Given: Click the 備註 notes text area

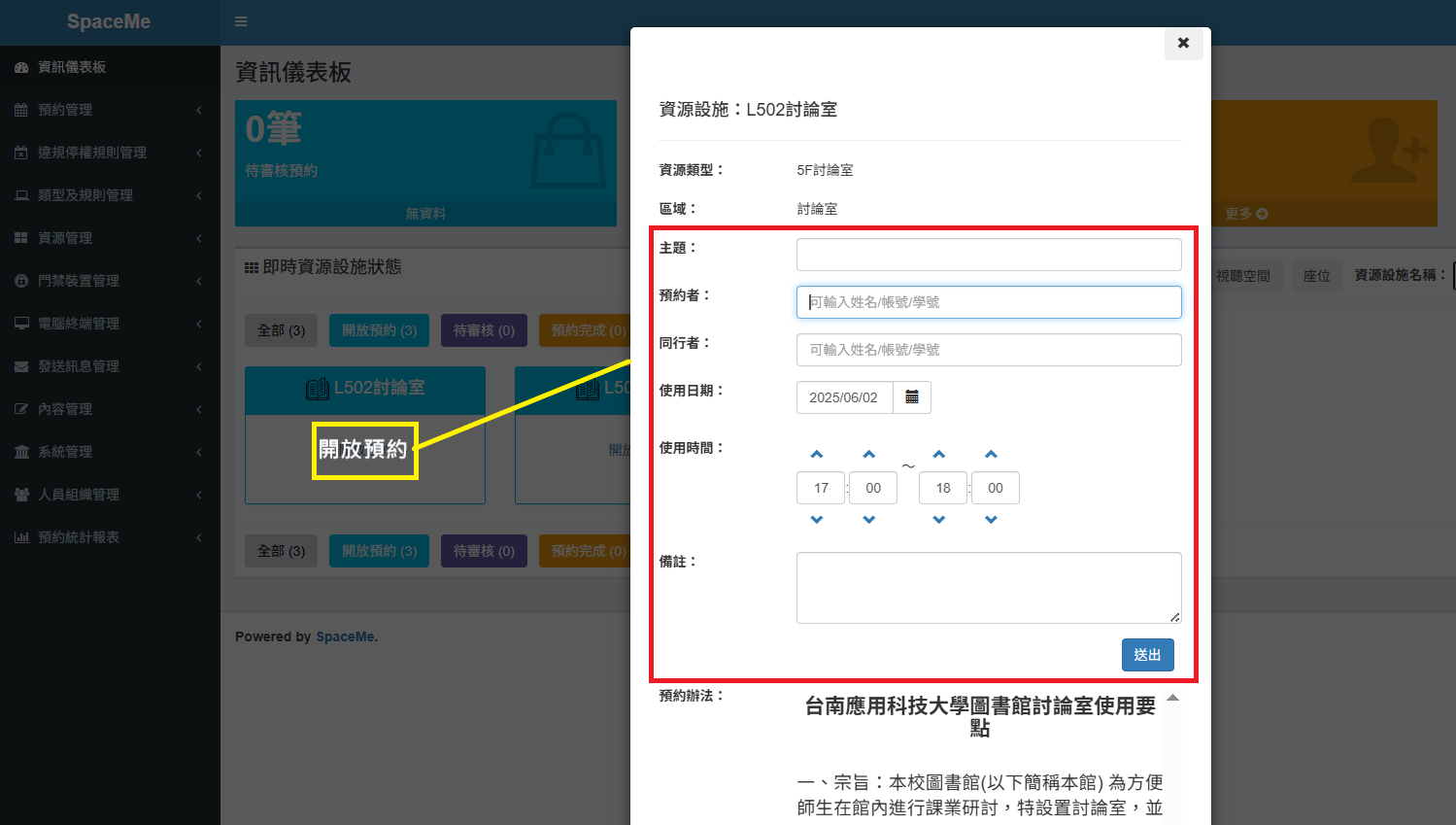Looking at the screenshot, I should 988,588.
